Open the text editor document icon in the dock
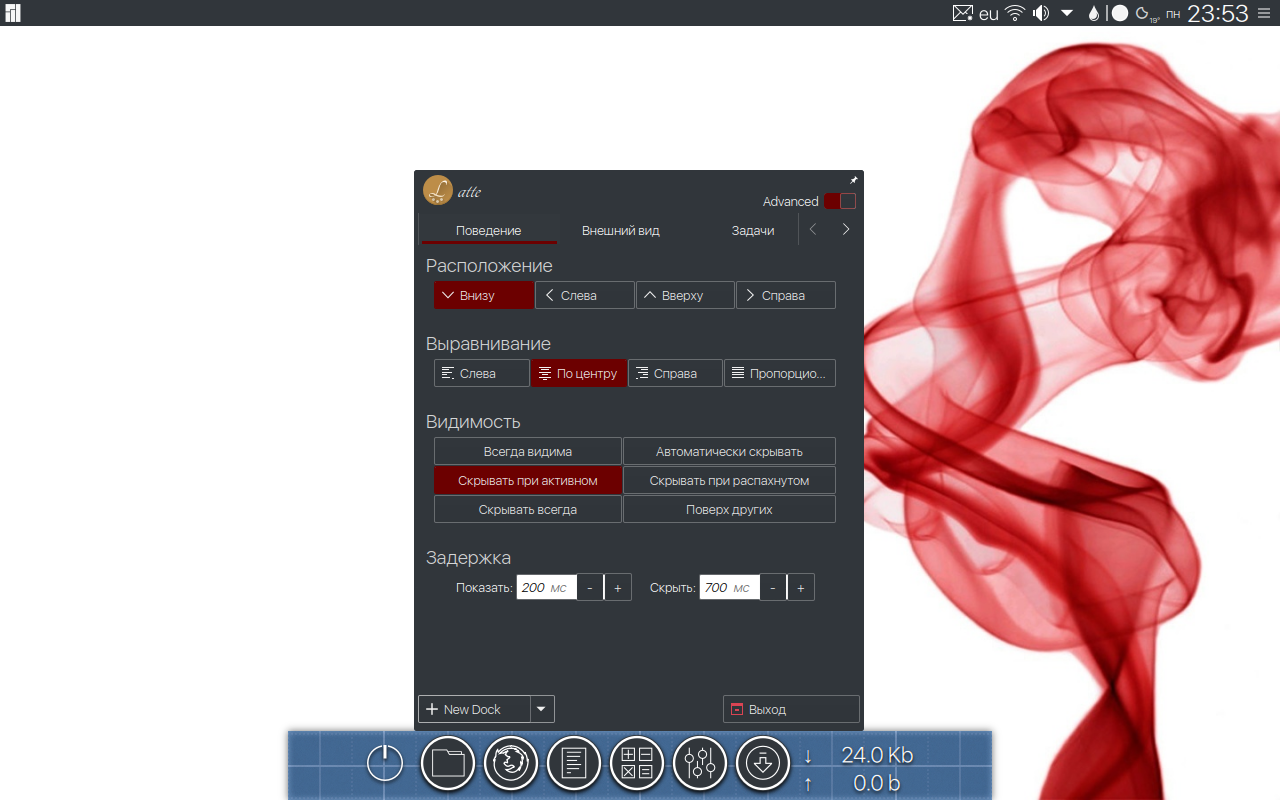 pos(574,764)
